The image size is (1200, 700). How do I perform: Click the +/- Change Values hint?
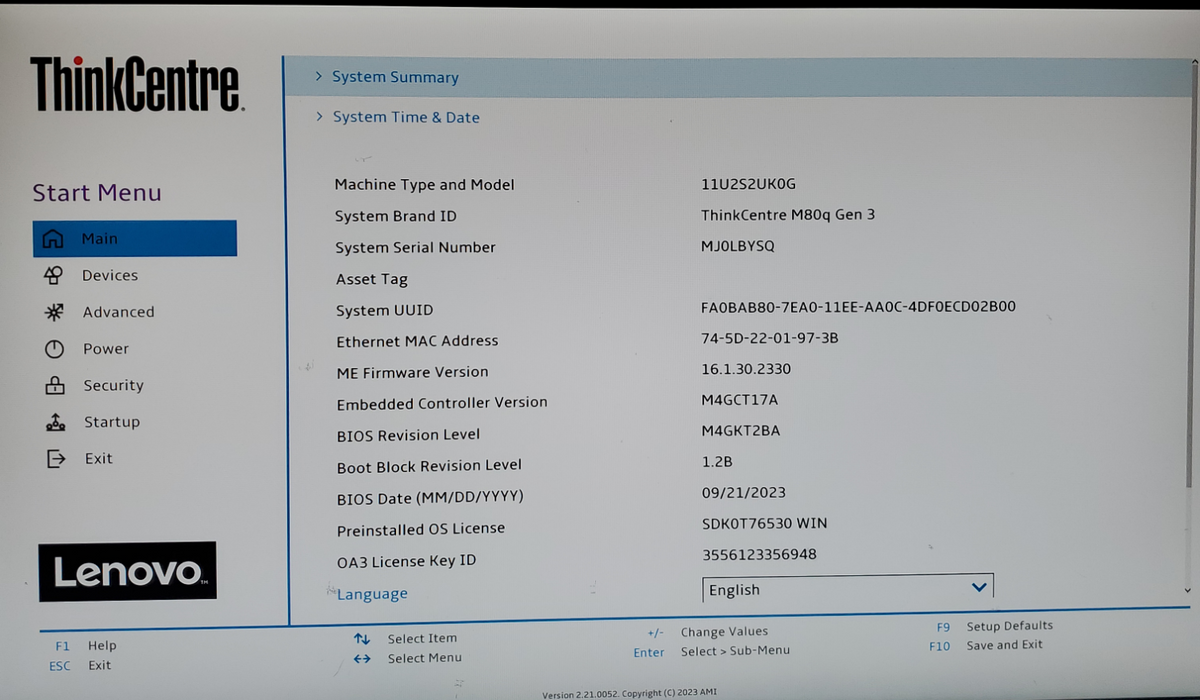click(708, 632)
